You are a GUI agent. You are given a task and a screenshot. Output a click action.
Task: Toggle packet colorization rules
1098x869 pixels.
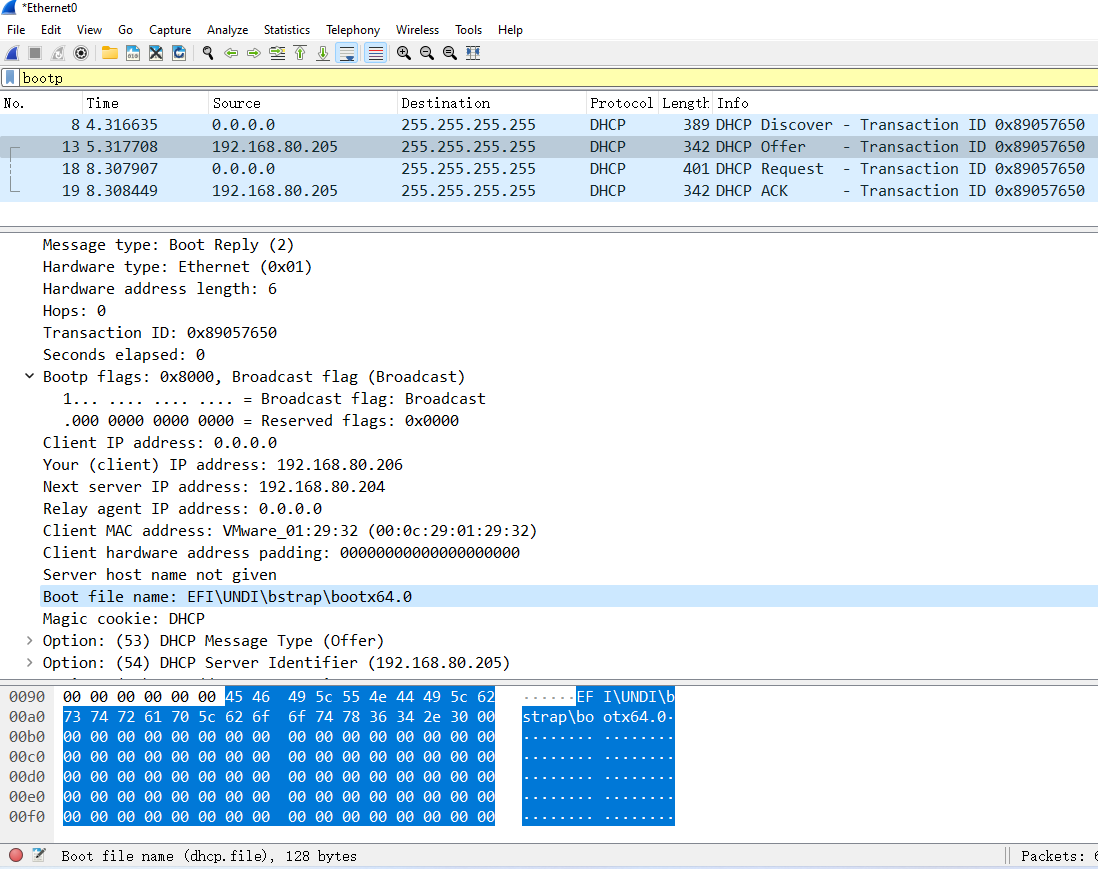tap(375, 53)
